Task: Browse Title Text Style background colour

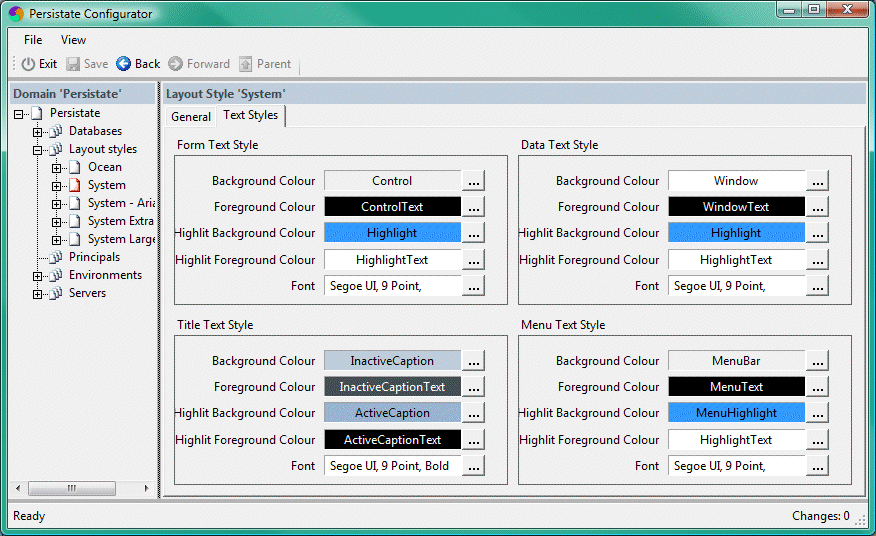Action: click(474, 361)
